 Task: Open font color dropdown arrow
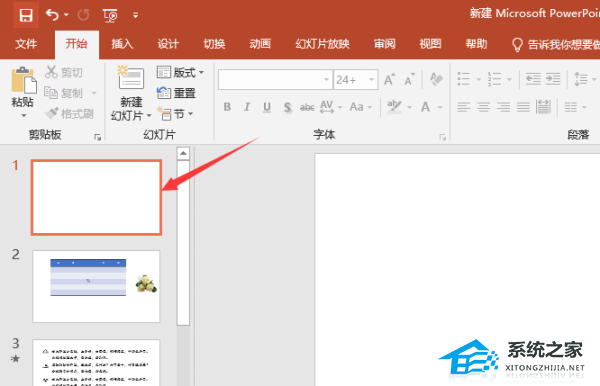click(x=440, y=107)
